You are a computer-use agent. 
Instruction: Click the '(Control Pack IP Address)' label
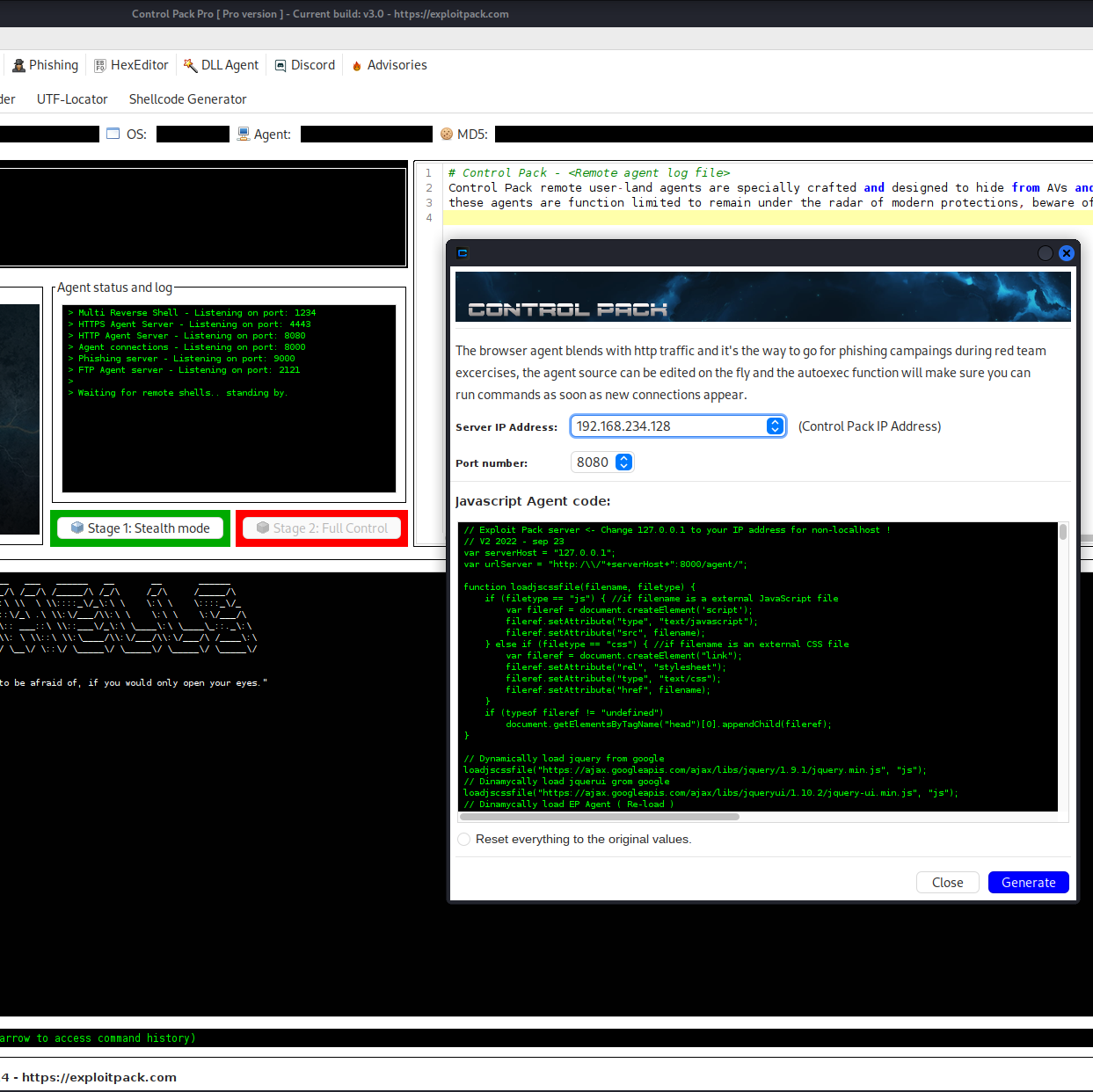(x=870, y=426)
